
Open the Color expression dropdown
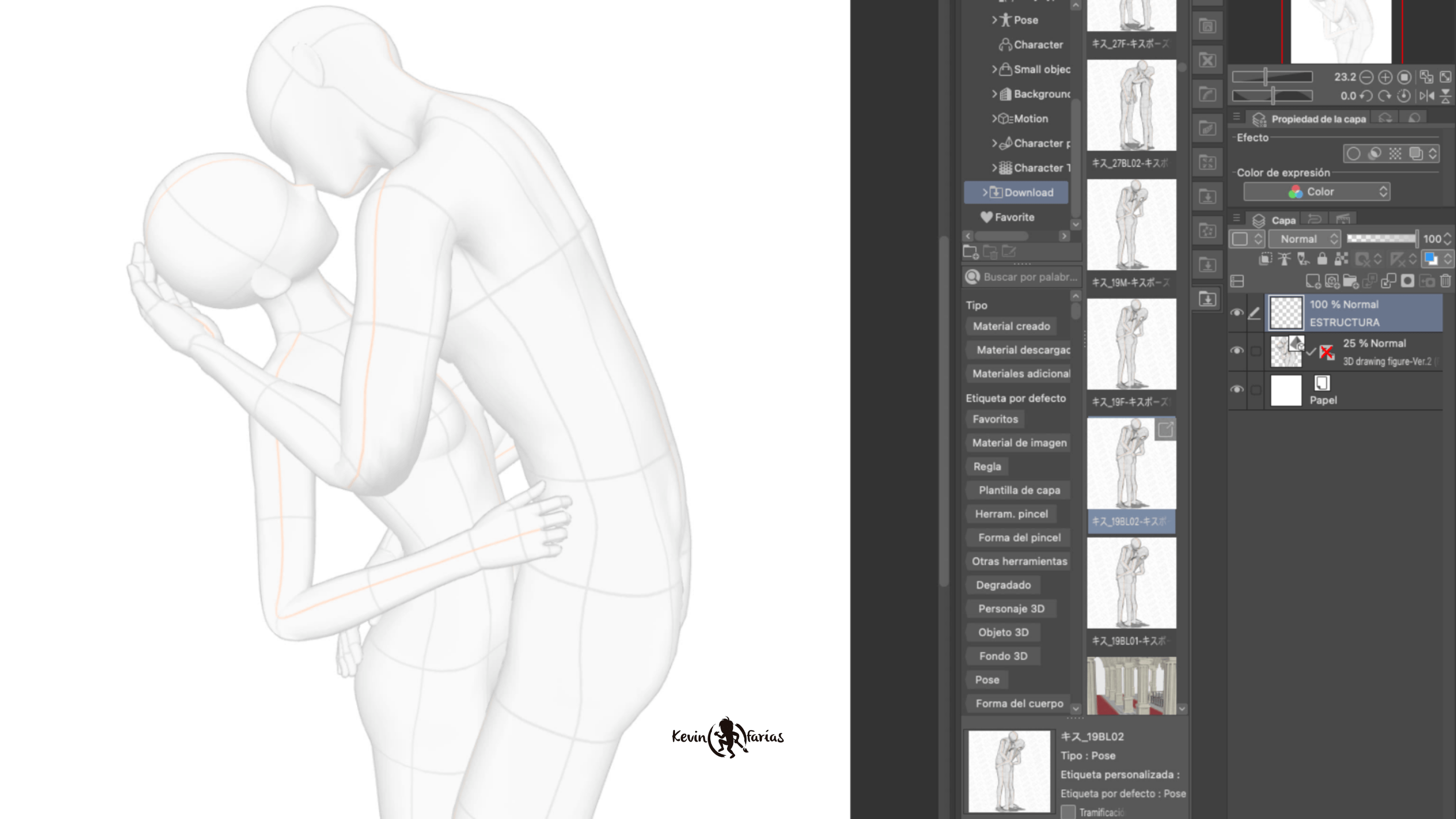tap(1316, 192)
